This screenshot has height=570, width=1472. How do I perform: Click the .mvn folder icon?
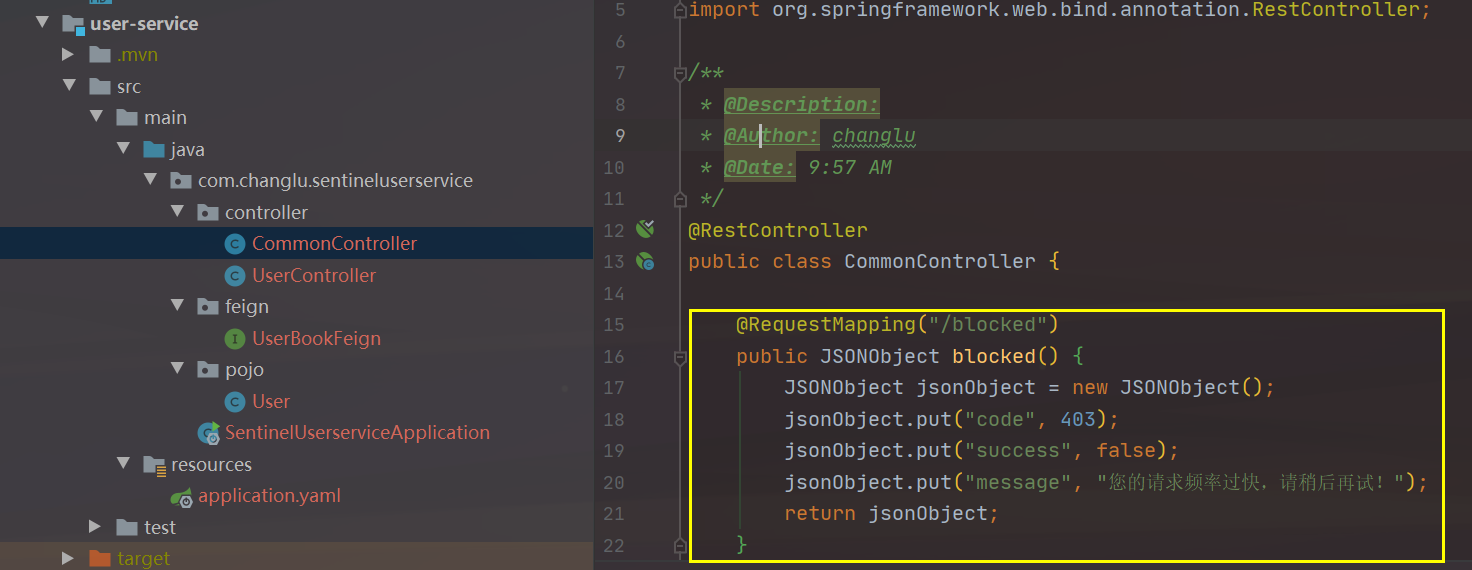(x=100, y=54)
